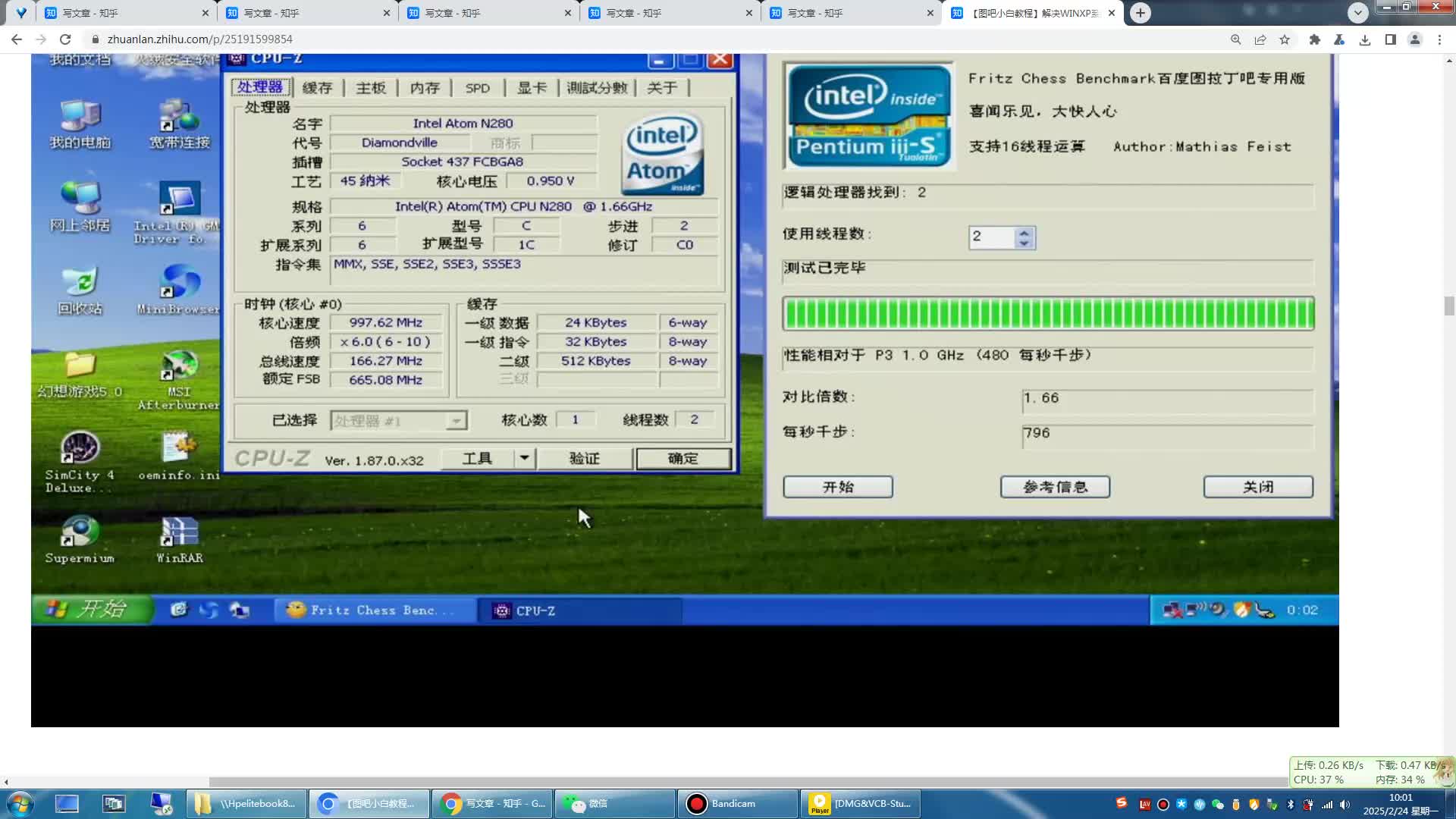Open Chrome's three-dot menu
The height and width of the screenshot is (819, 1456).
point(1441,39)
